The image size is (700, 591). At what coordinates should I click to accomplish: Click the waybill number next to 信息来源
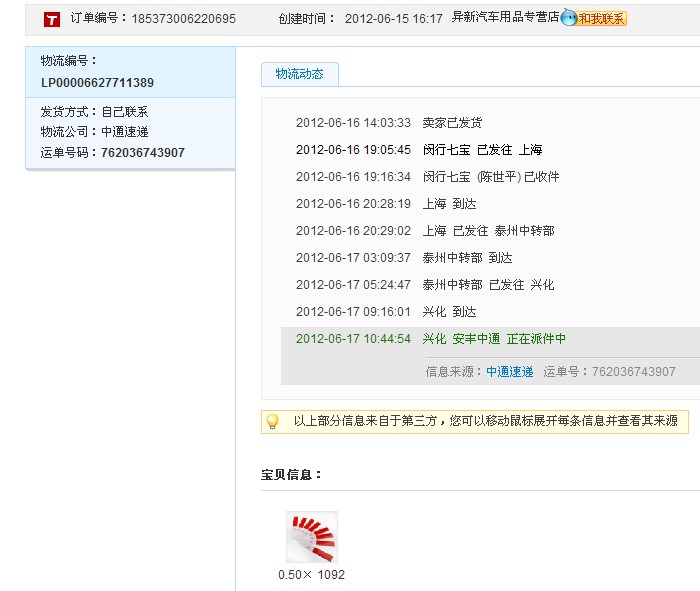633,371
